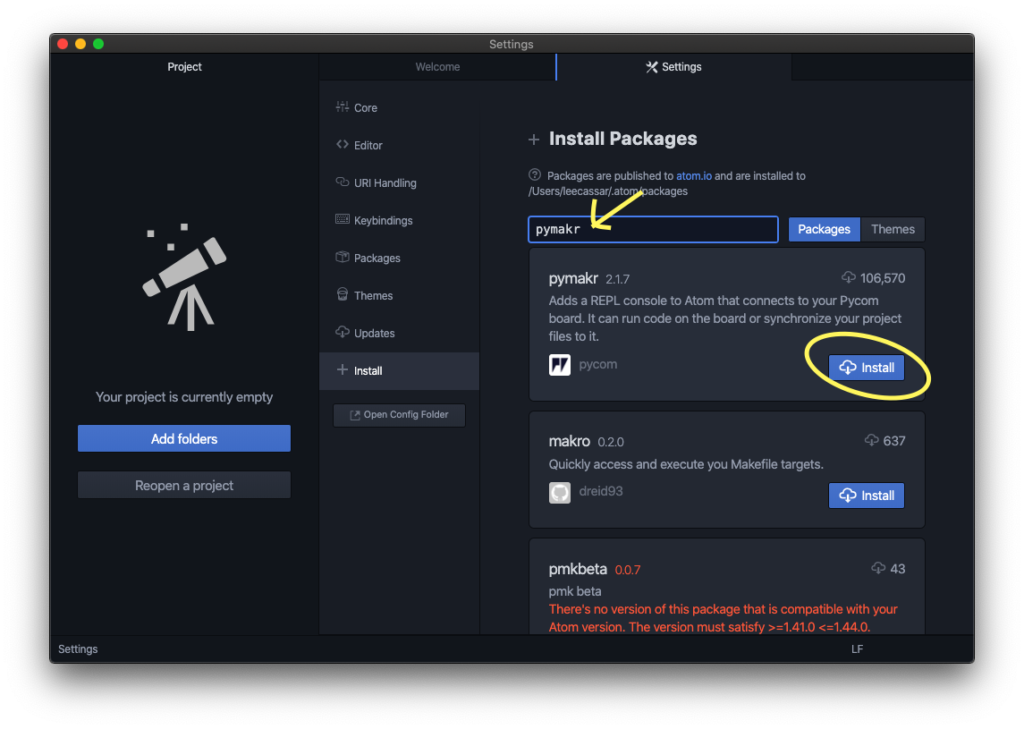Open the pymakr package title
Screen dimensions: 1024x729
[x=573, y=279]
